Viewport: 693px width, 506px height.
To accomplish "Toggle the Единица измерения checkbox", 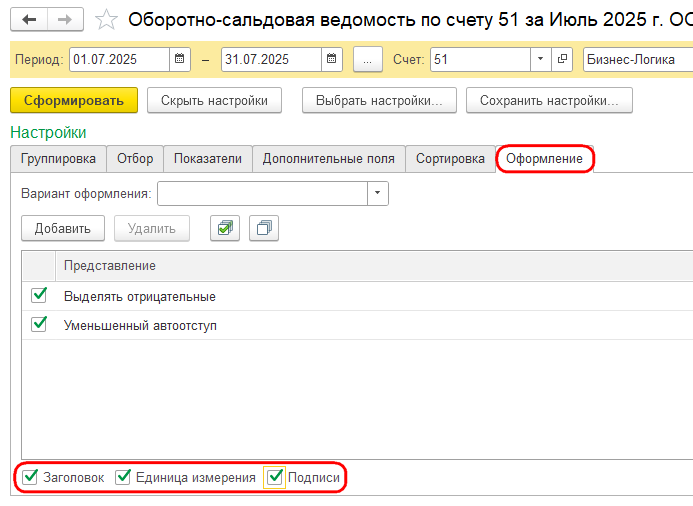I will (122, 477).
